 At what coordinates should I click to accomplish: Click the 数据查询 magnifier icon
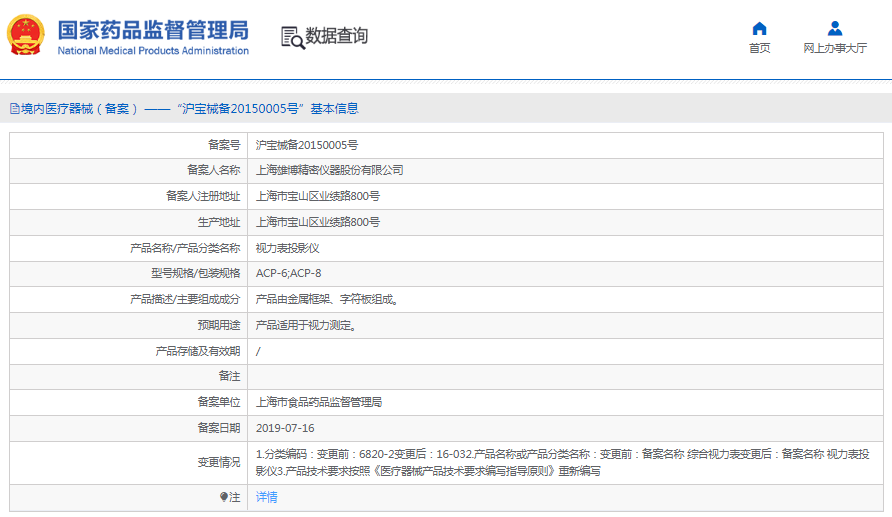pyautogui.click(x=292, y=37)
